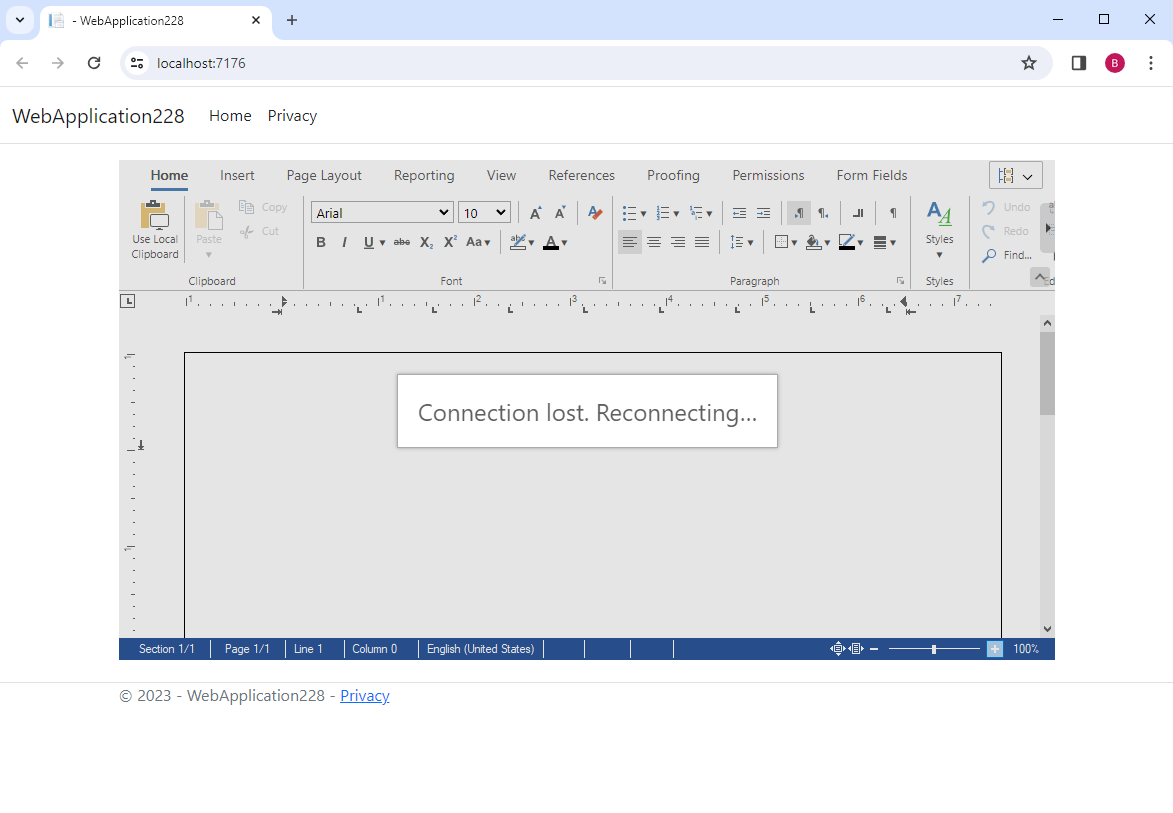1173x813 pixels.
Task: Open the font size dropdown showing 10
Action: point(485,212)
